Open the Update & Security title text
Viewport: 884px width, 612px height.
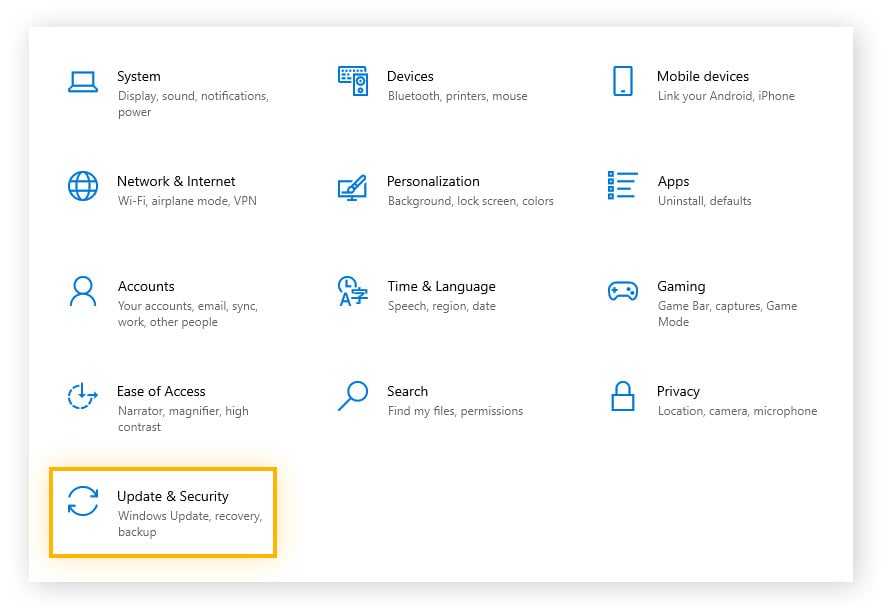pos(173,496)
